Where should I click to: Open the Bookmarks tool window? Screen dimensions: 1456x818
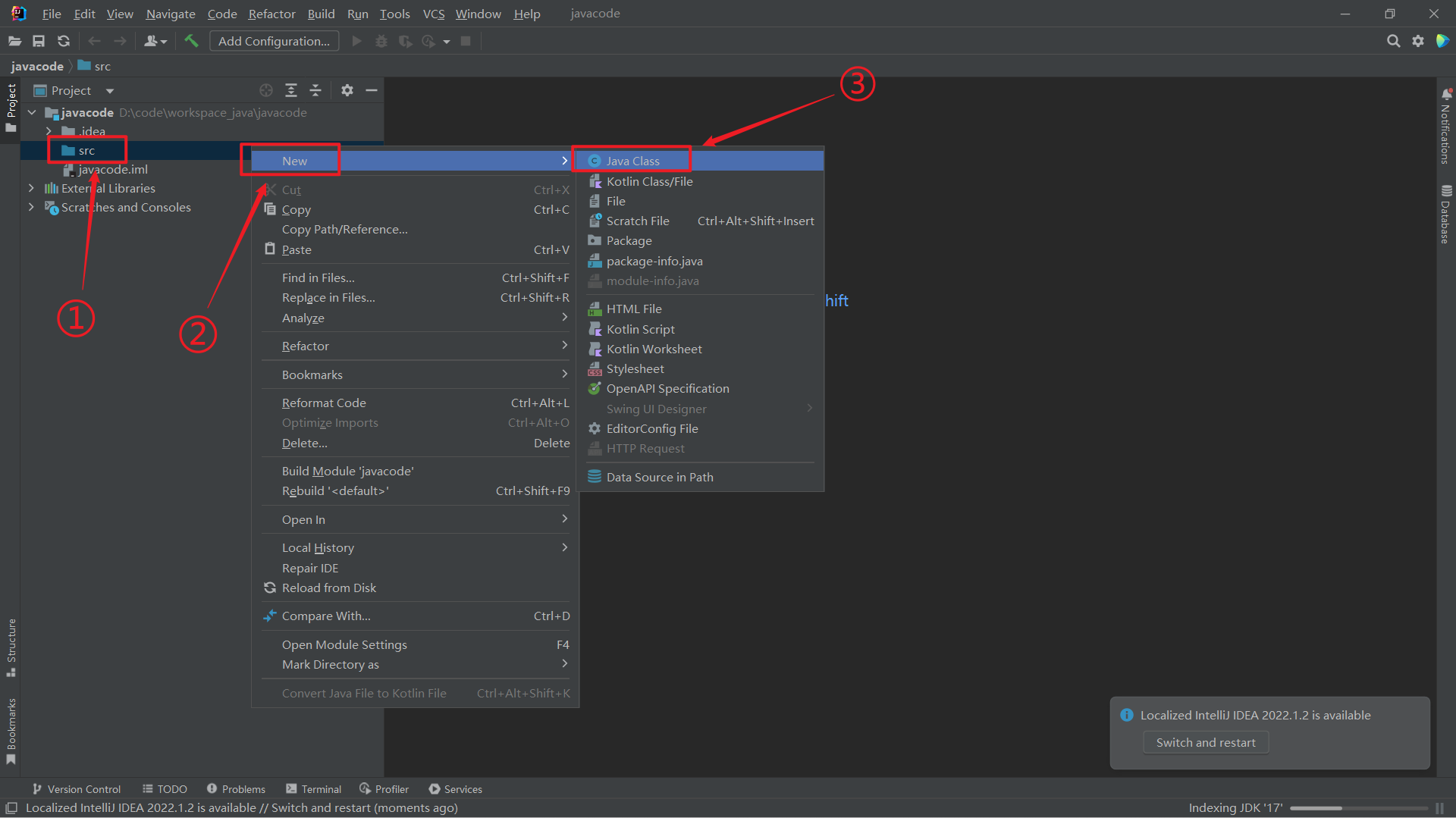click(11, 732)
